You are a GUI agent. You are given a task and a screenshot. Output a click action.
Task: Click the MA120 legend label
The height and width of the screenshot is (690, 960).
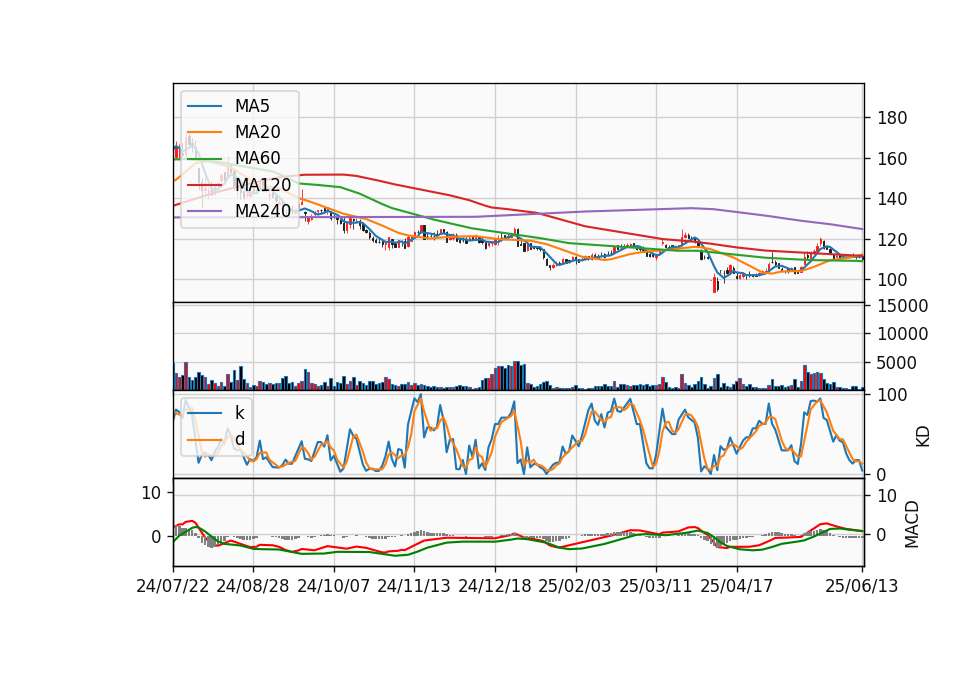pos(263,184)
